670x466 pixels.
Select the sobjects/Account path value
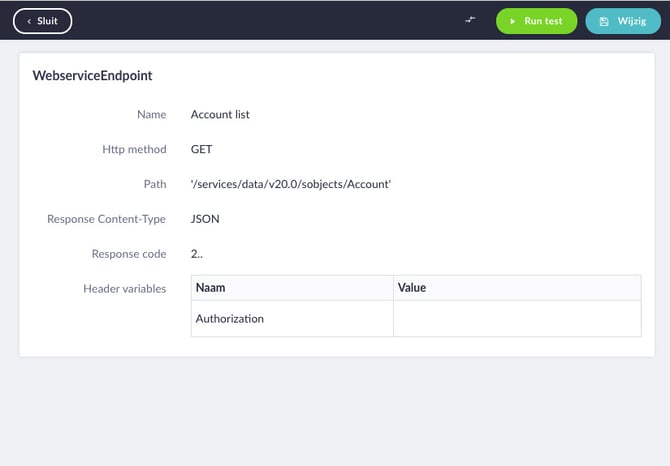coord(290,184)
